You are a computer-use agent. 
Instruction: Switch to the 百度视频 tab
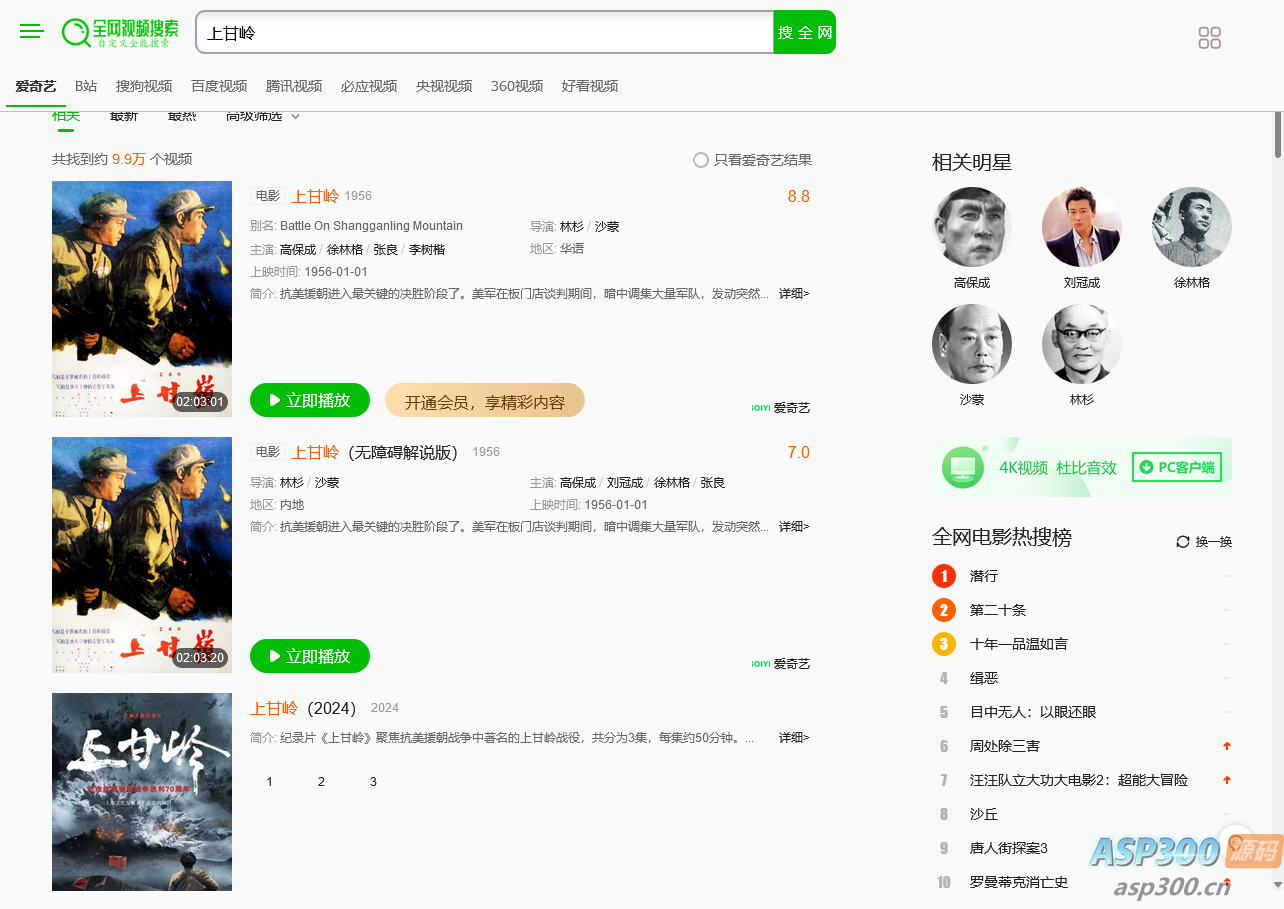219,86
